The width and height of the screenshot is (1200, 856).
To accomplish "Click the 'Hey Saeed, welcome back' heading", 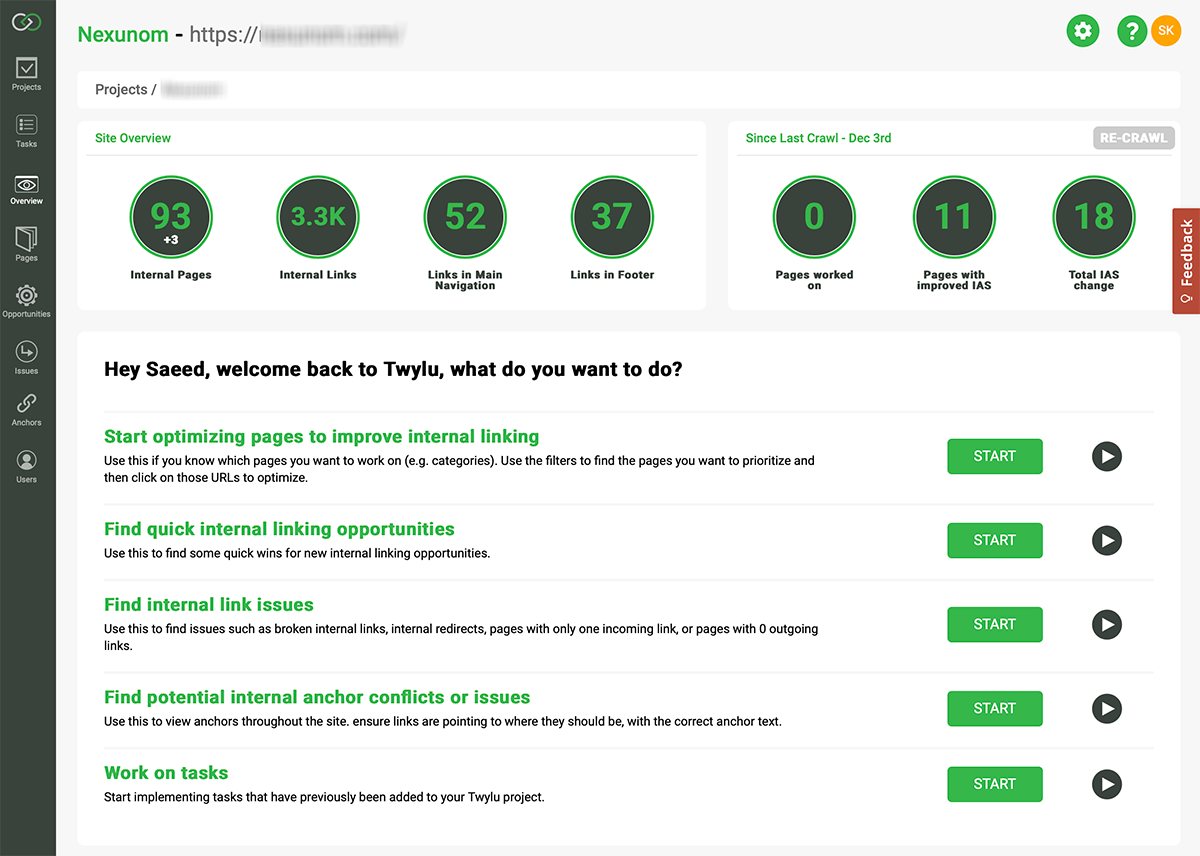I will pos(393,369).
